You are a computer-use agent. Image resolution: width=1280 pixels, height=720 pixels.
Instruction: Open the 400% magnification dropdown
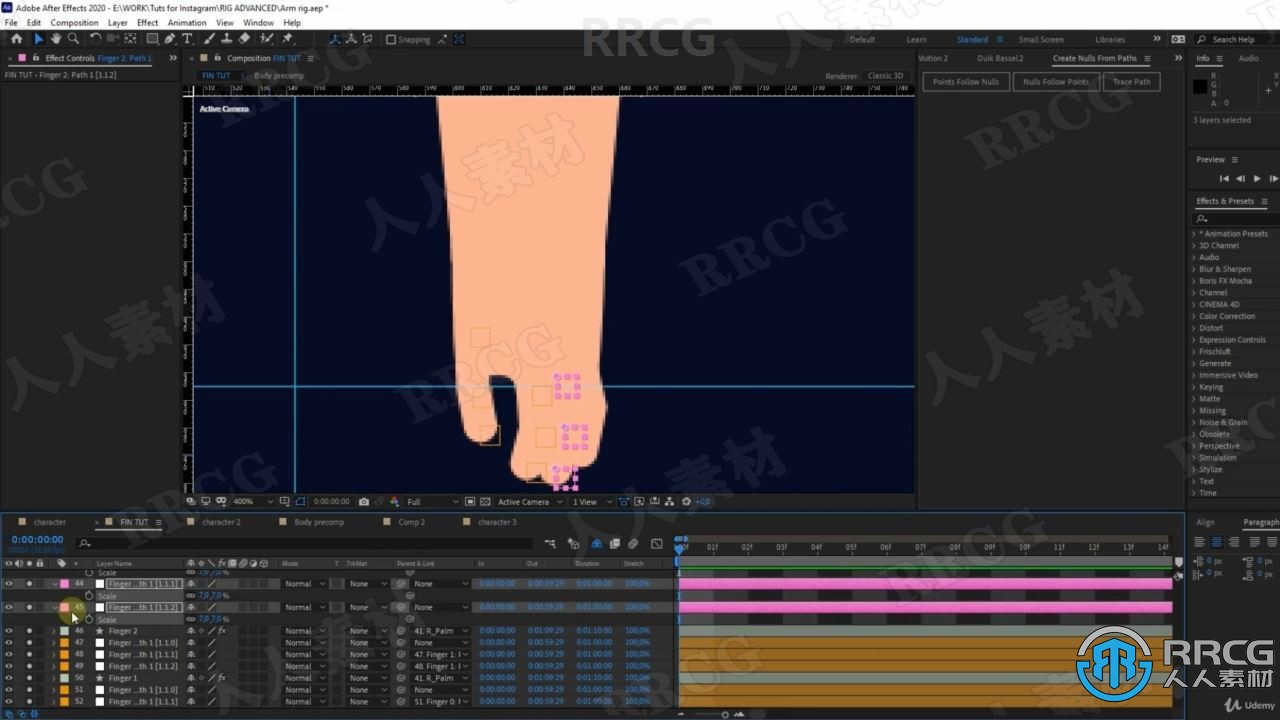coord(252,502)
